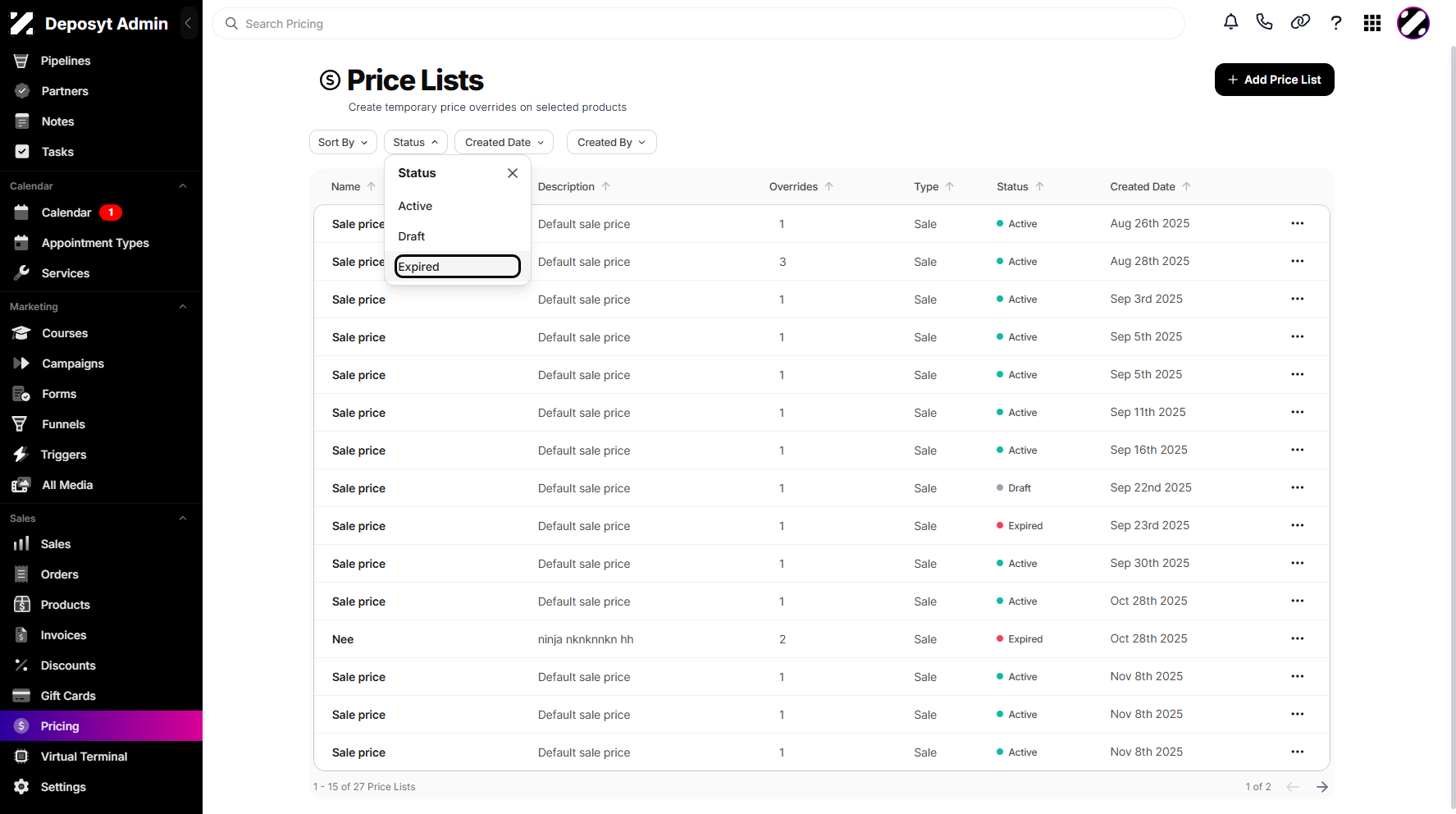Open the phone dialer icon
Viewport: 1456px width, 814px height.
(1264, 22)
